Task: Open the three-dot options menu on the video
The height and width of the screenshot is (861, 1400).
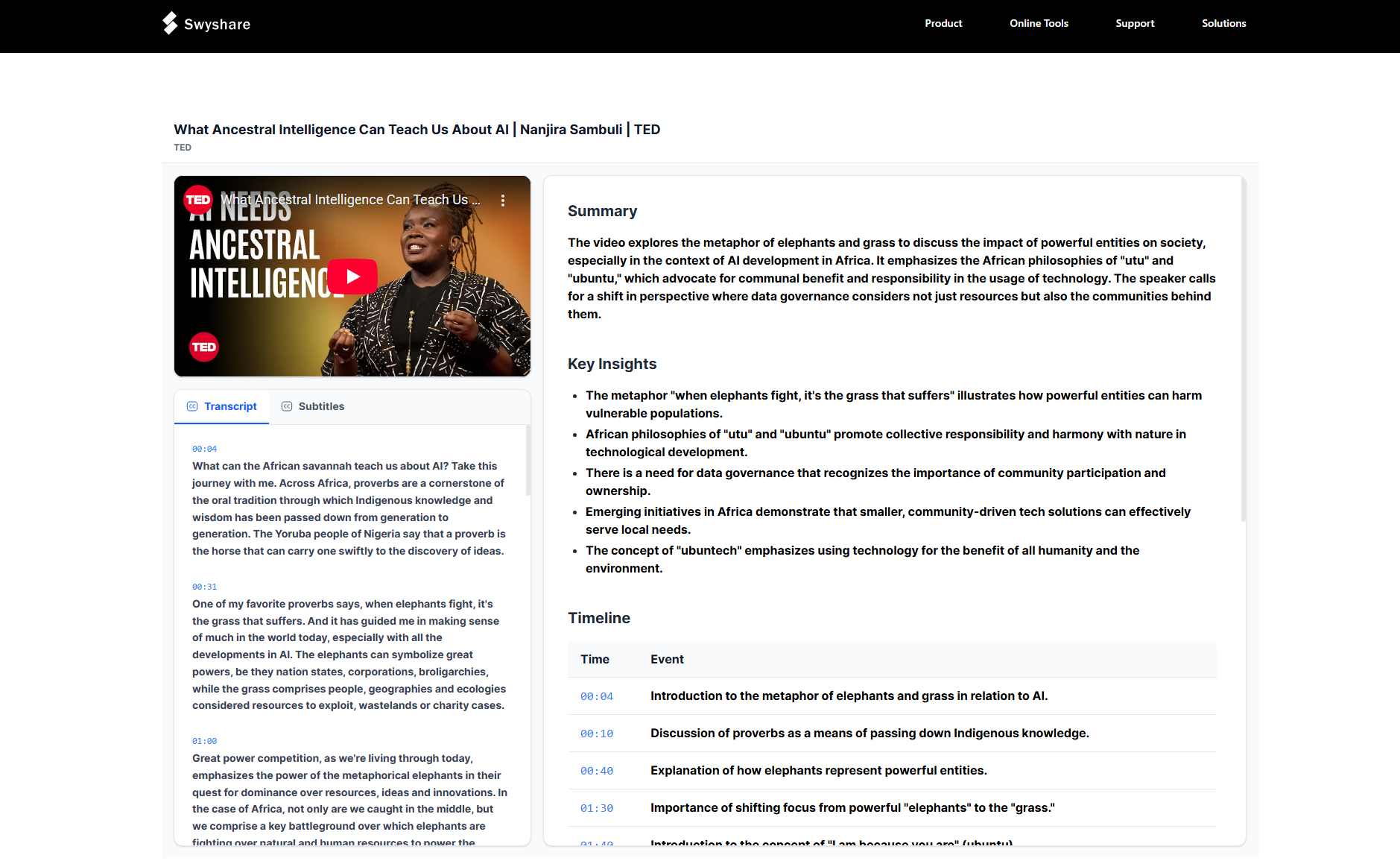Action: pyautogui.click(x=503, y=200)
